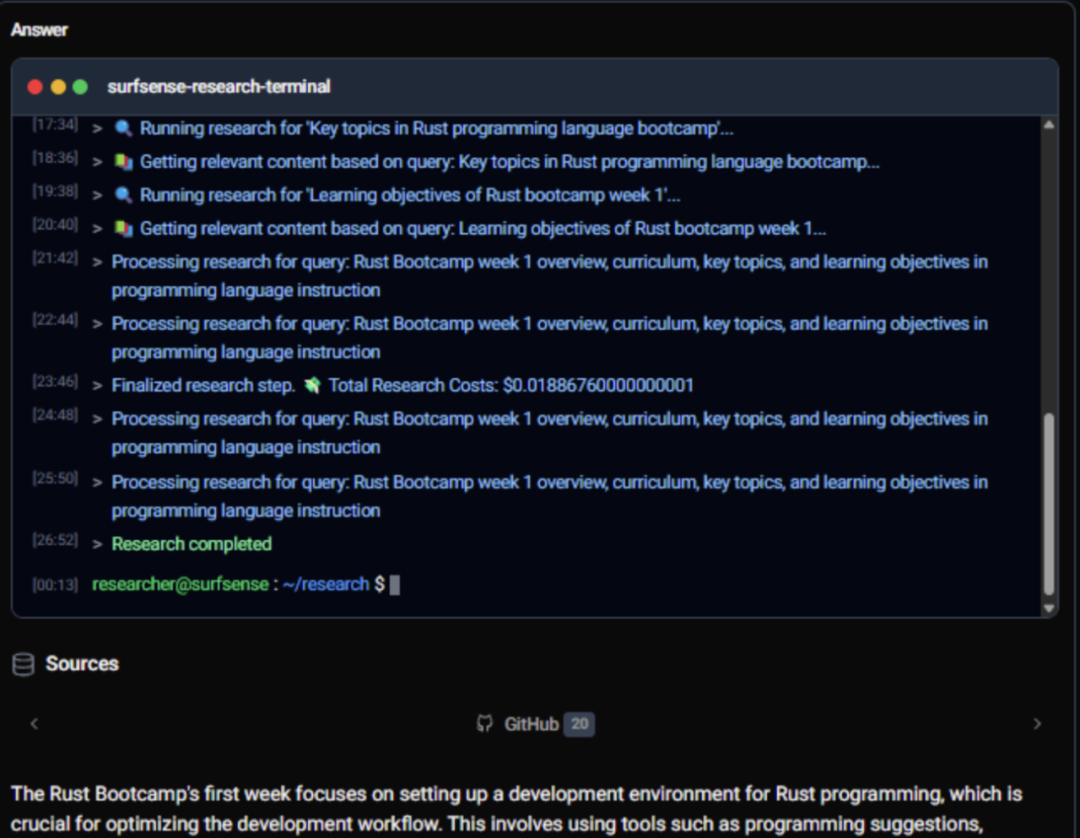Click the 'Getting relevant content' line at 18:36
The width and height of the screenshot is (1080, 838).
tap(510, 162)
